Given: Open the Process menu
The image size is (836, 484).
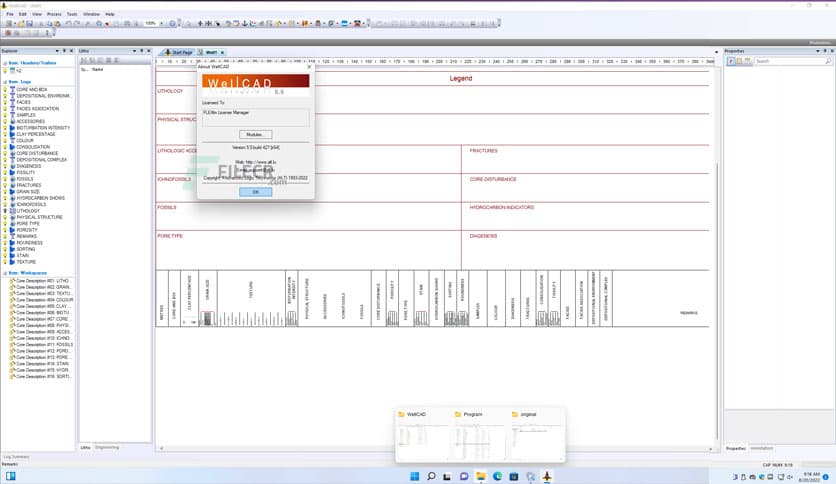Looking at the screenshot, I should pos(54,14).
